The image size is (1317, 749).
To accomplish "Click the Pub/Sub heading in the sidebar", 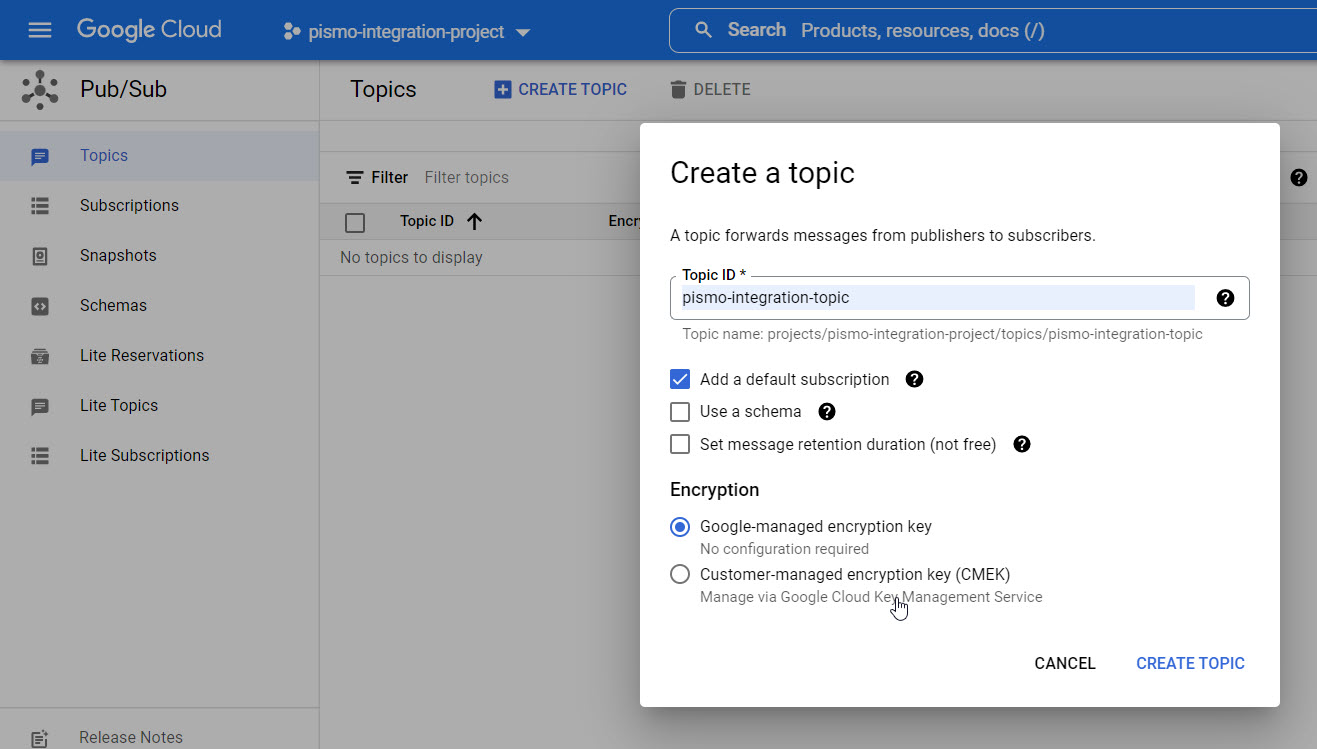I will (123, 90).
